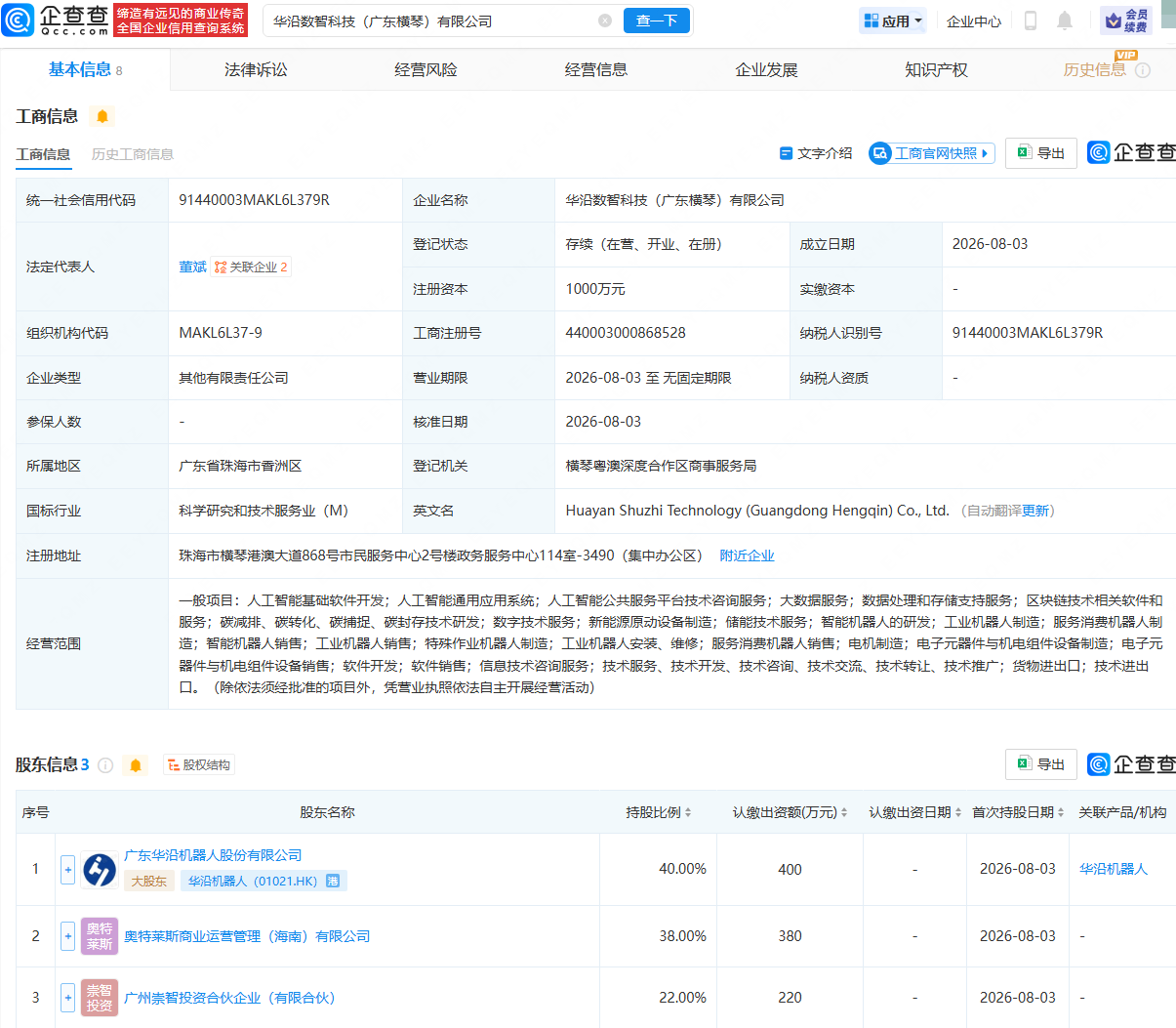
Task: Expand shareholder row 广州崇智投资合伙企业
Action: pos(67,998)
